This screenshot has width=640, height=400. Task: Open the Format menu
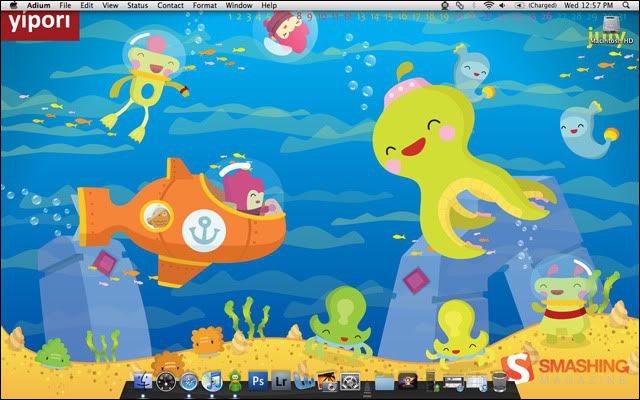[204, 5]
